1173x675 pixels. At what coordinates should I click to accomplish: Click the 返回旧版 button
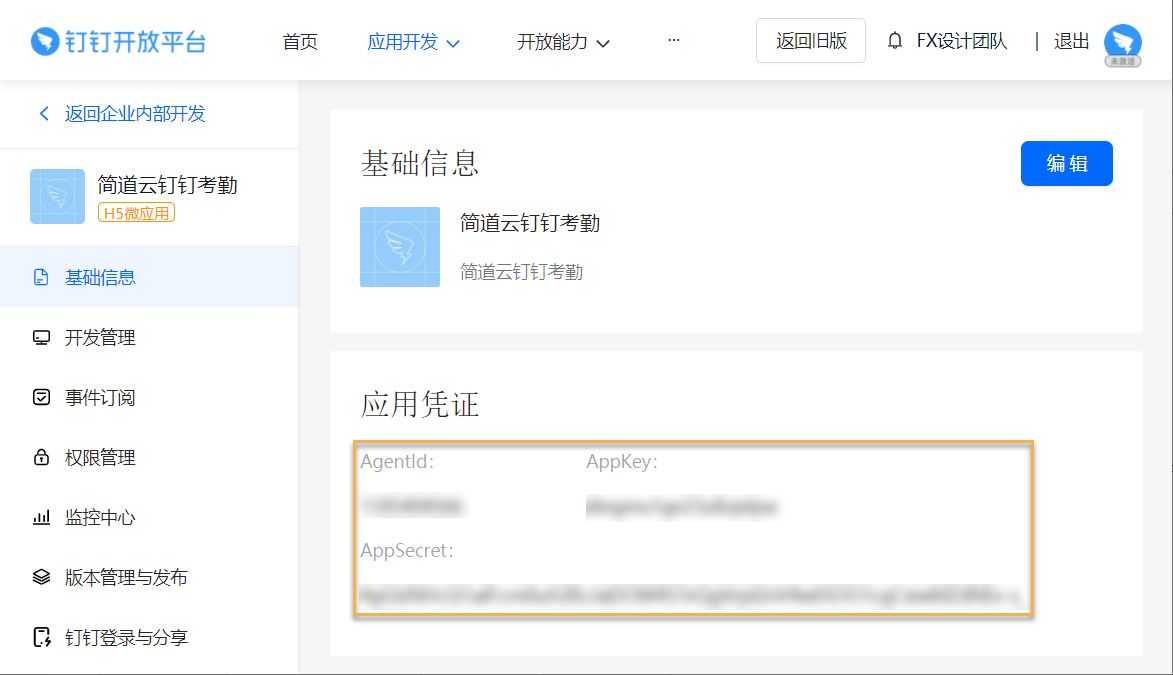(811, 40)
